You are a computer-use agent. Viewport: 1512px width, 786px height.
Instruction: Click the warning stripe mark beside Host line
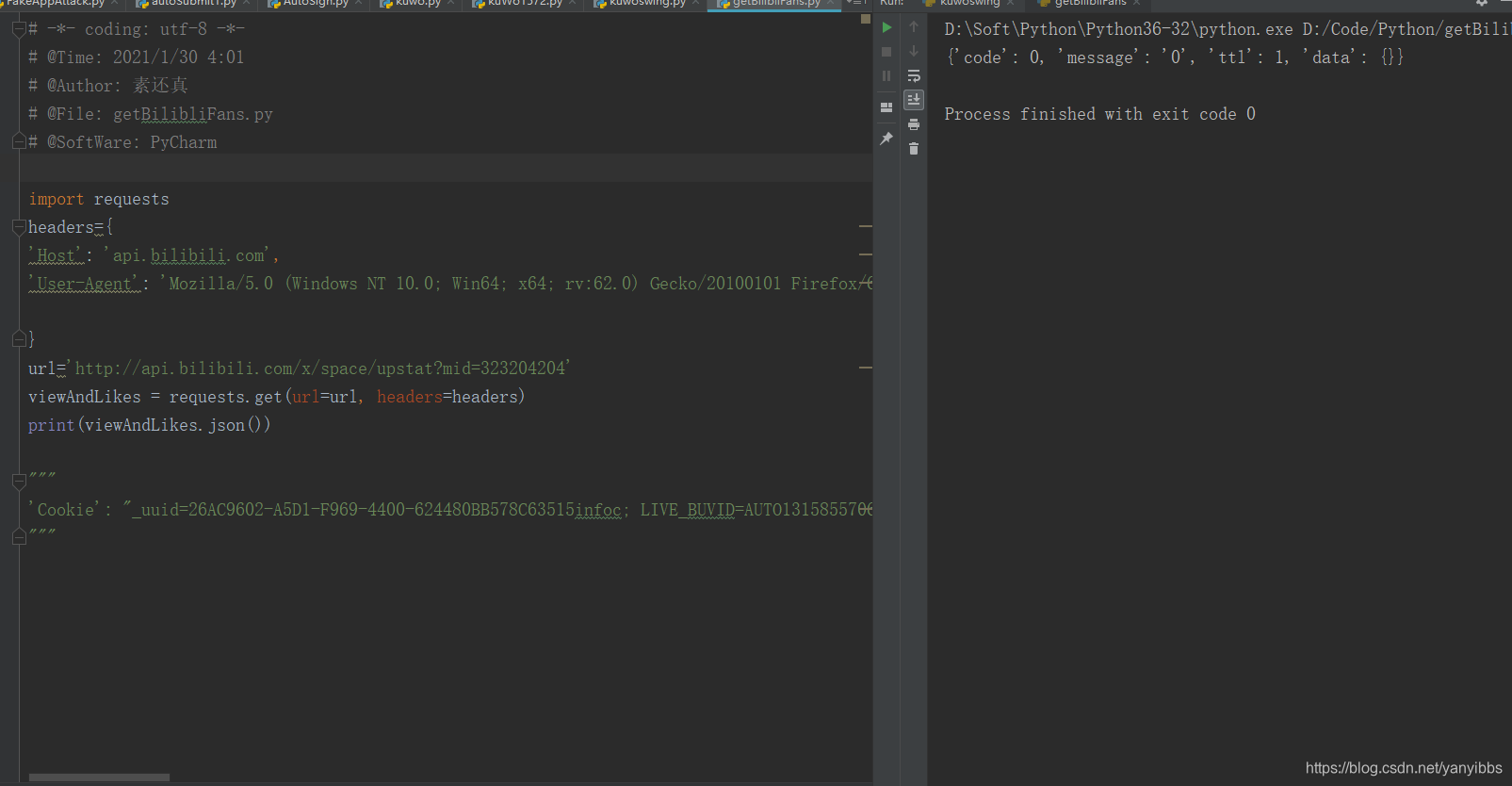click(x=865, y=254)
